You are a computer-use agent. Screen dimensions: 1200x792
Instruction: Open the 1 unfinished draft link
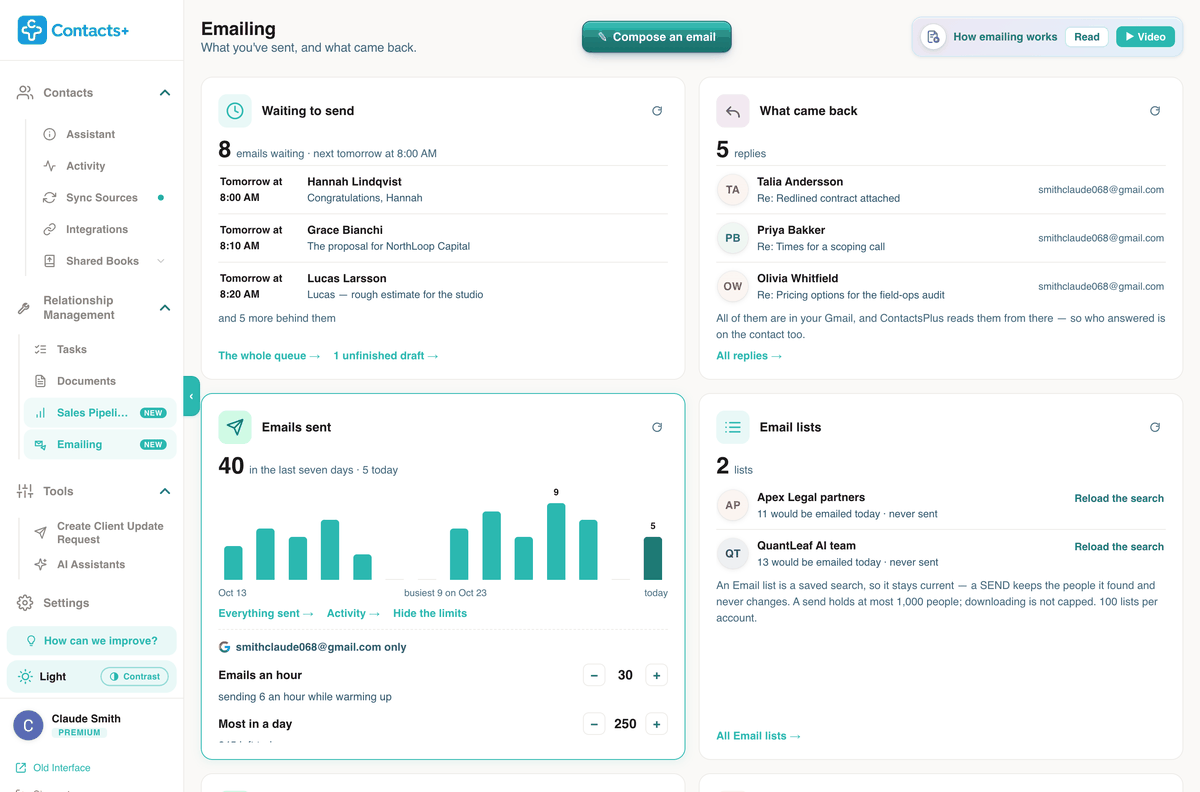(x=386, y=355)
